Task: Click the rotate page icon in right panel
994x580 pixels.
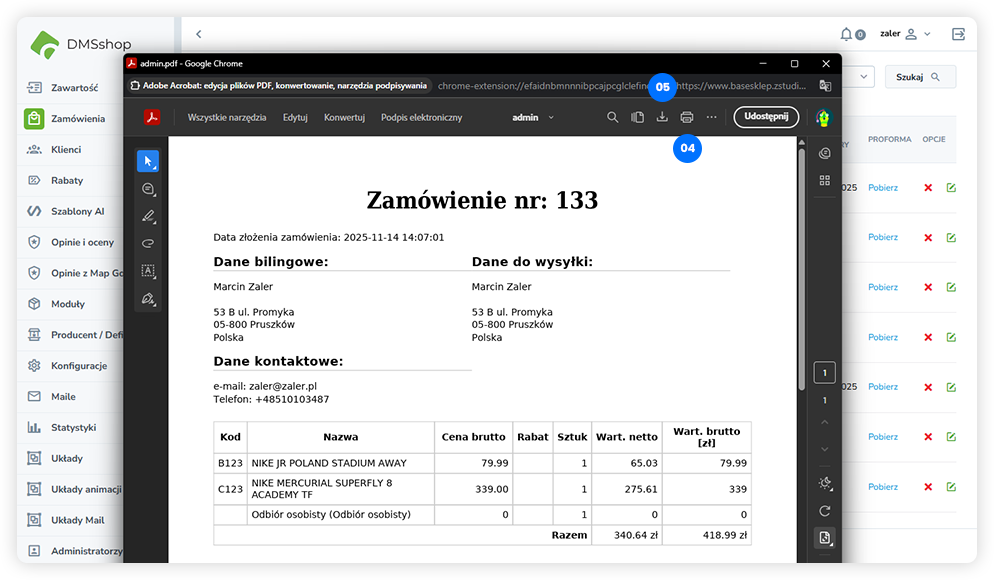Action: [825, 510]
